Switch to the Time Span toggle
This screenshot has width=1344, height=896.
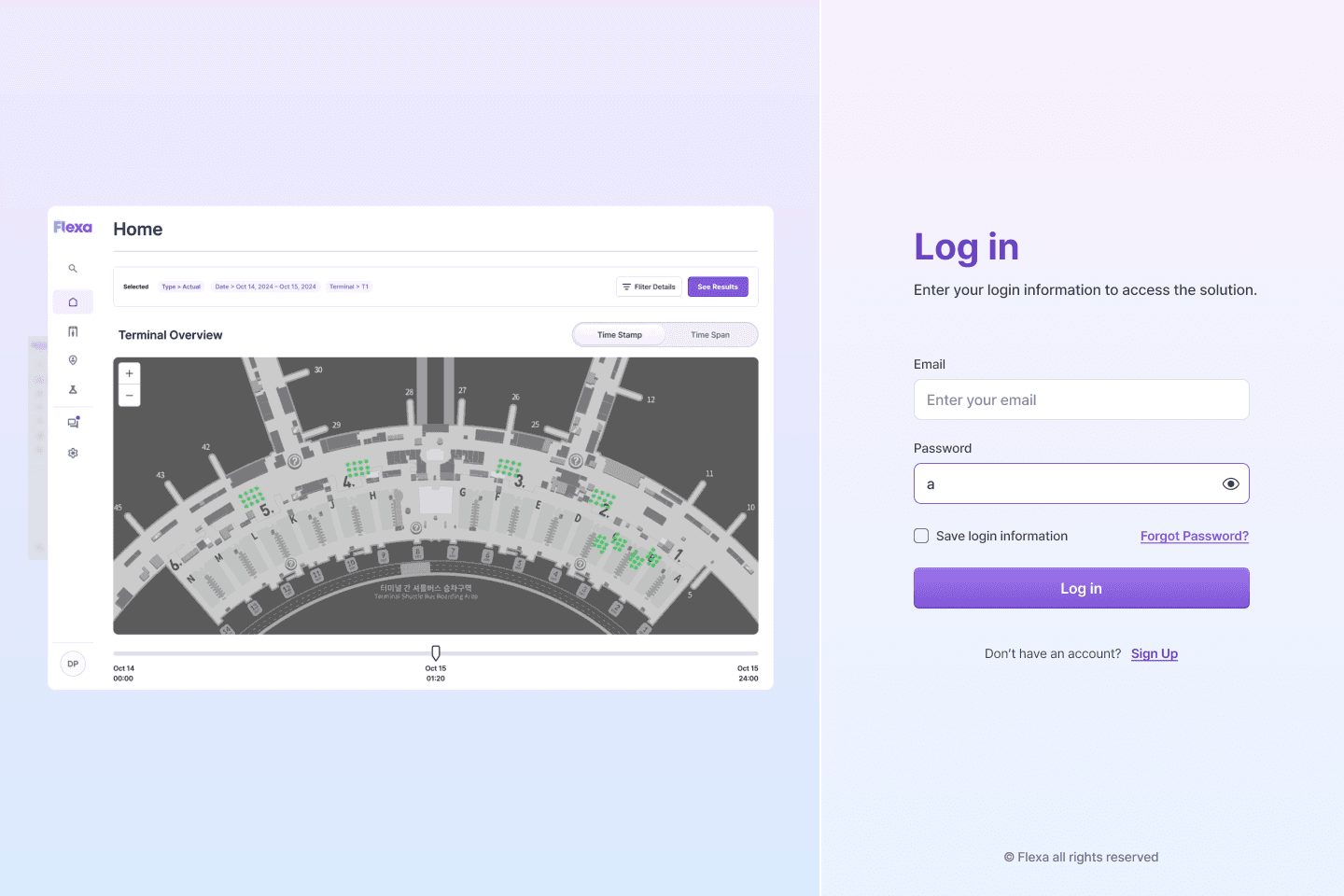click(710, 335)
